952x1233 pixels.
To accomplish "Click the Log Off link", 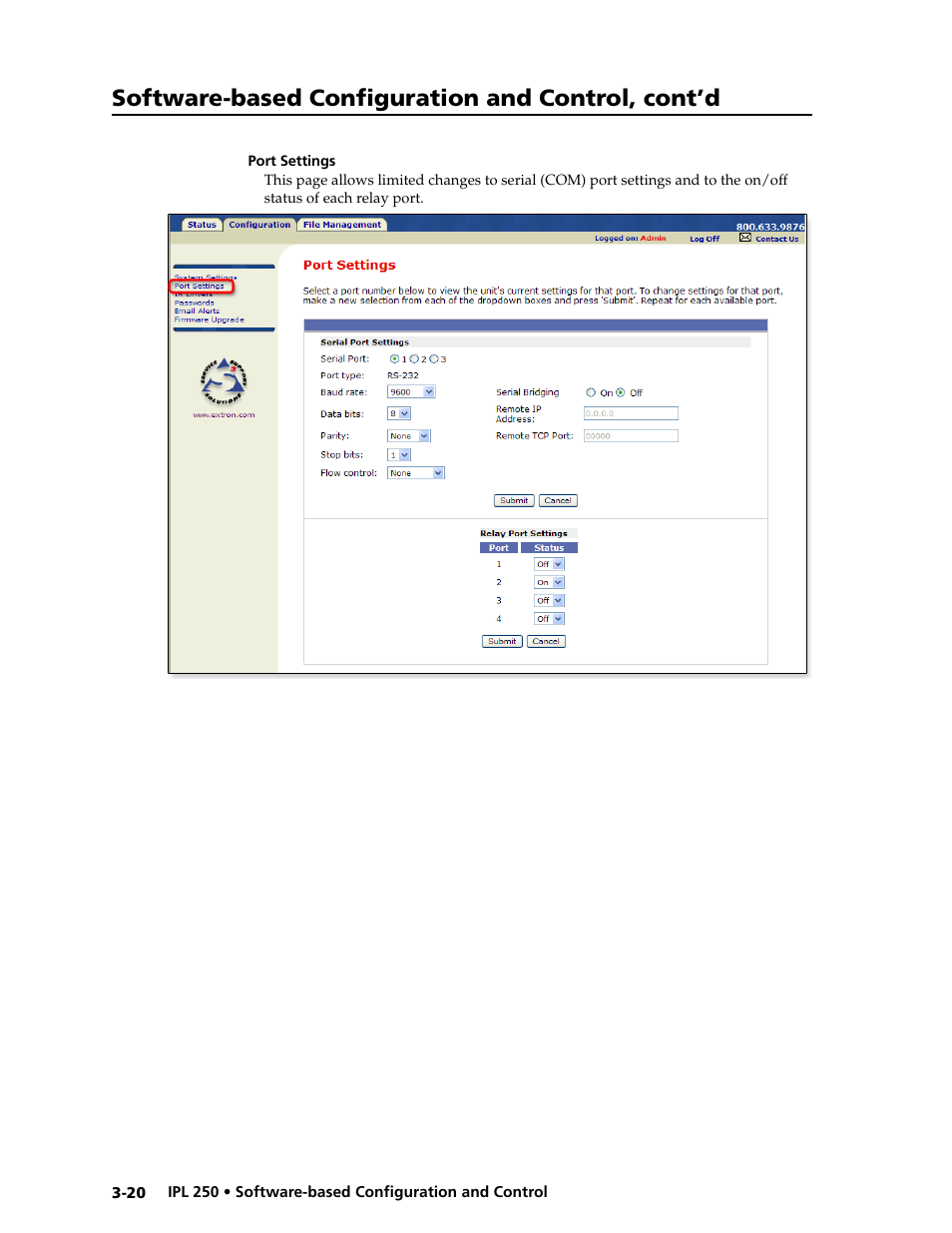I will (x=705, y=239).
